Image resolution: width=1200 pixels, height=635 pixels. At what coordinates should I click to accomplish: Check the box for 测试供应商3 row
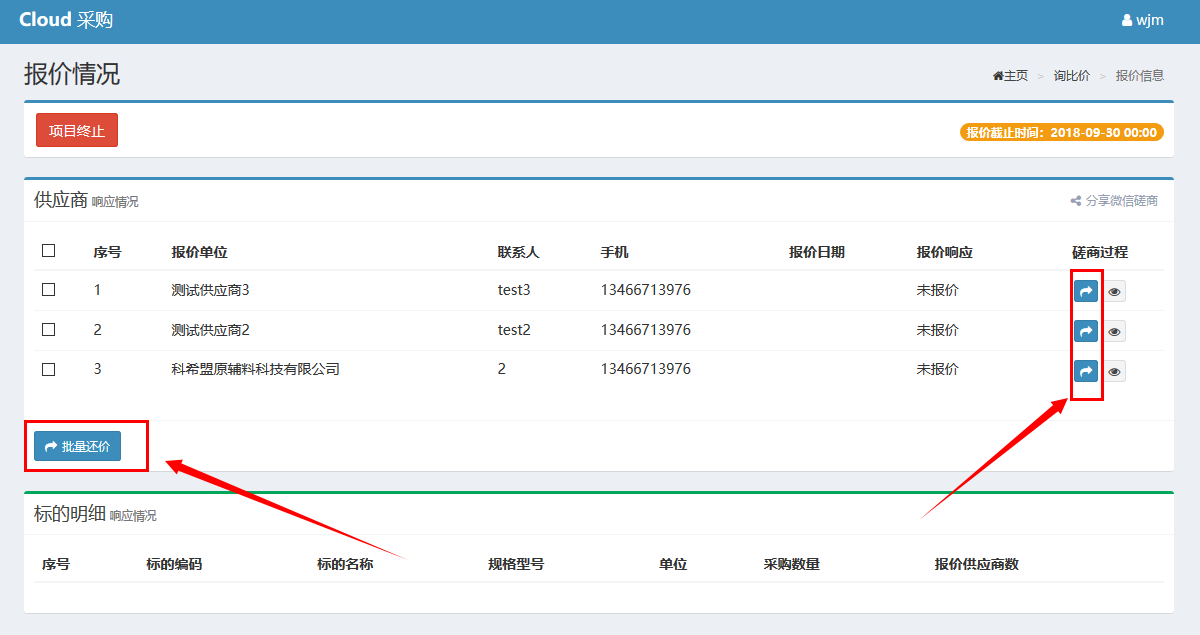click(x=48, y=290)
